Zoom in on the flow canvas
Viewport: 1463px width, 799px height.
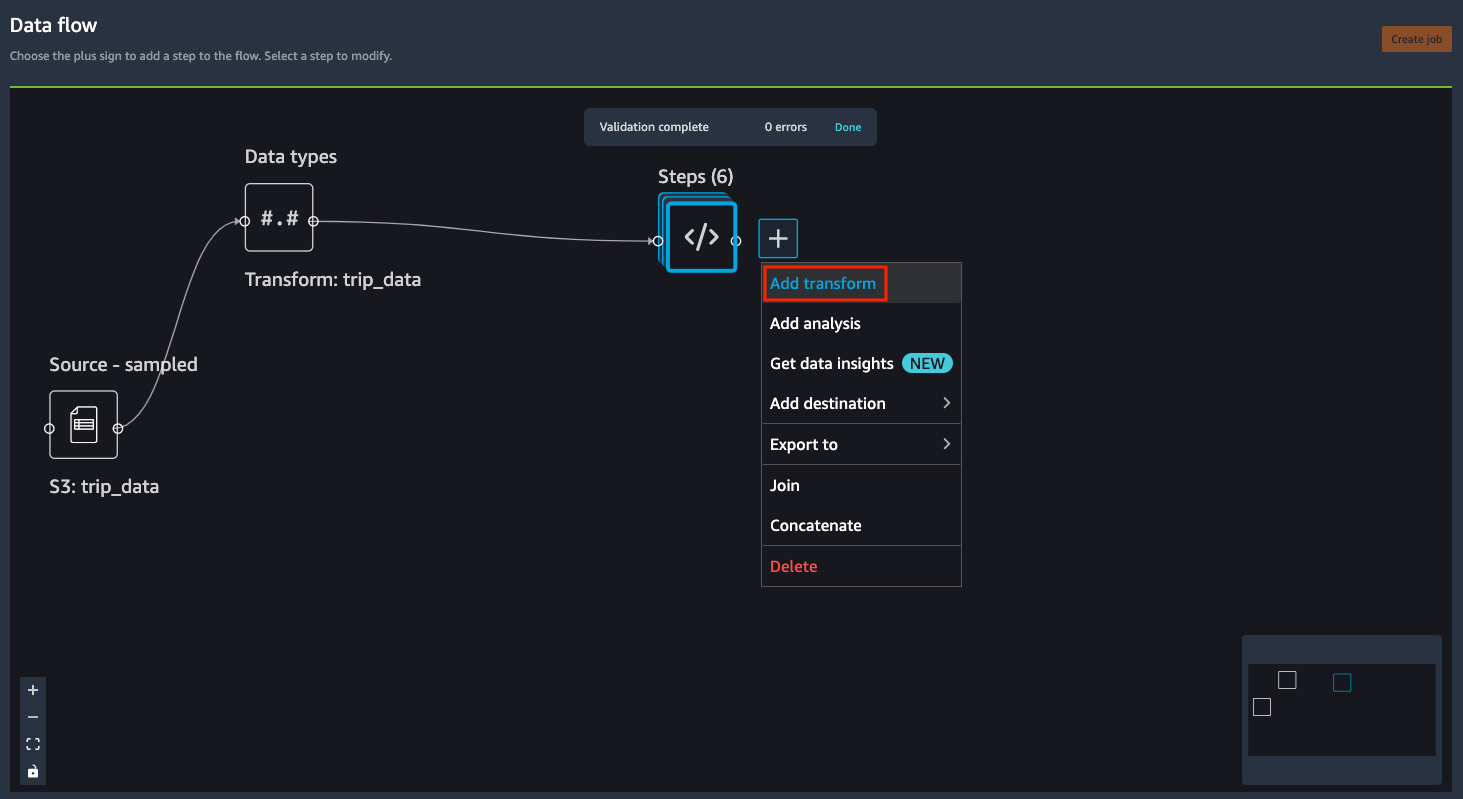click(33, 690)
